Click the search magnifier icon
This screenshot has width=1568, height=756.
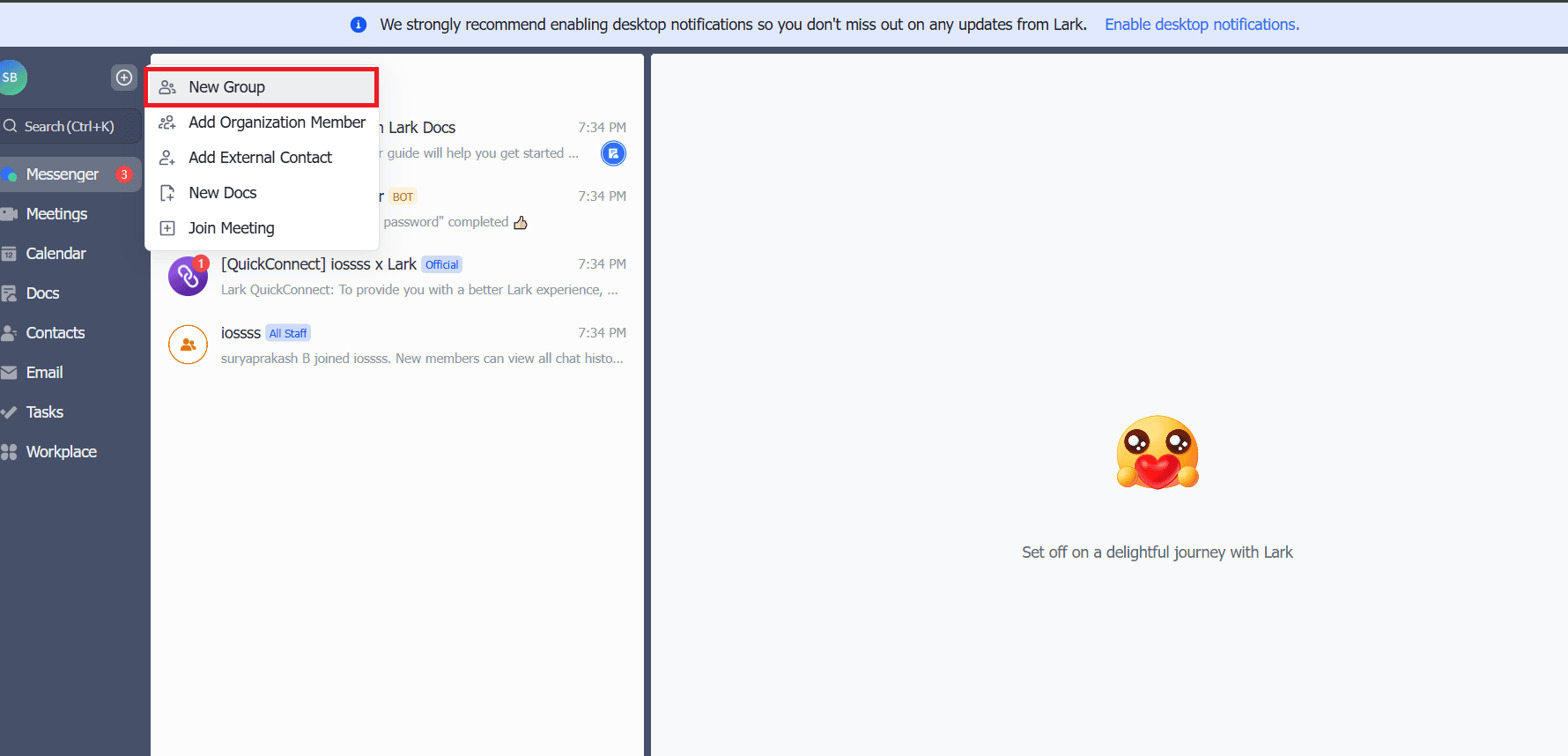click(11, 126)
